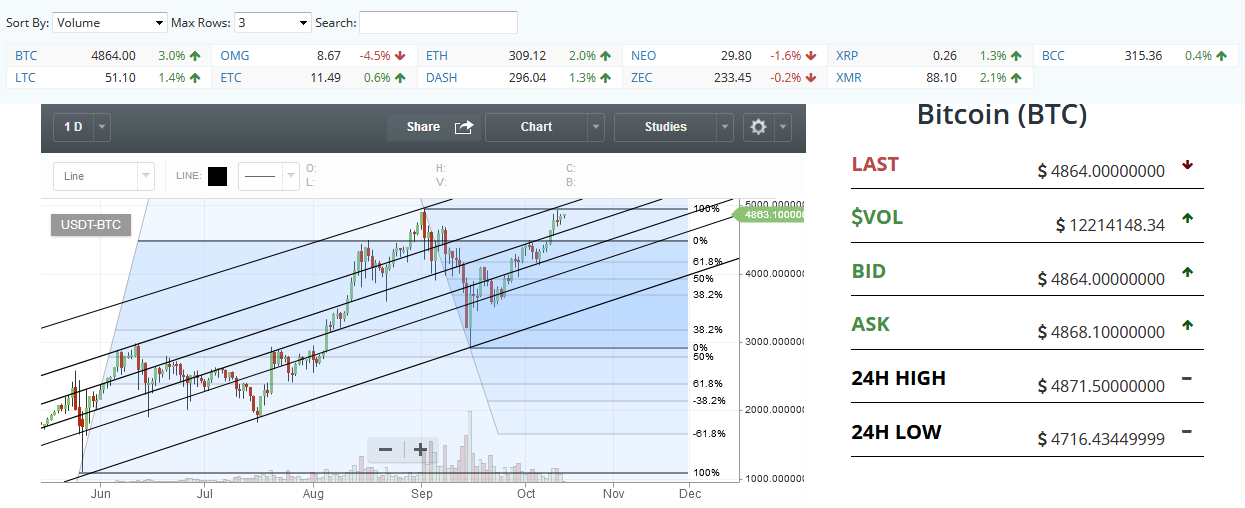This screenshot has height=508, width=1245.
Task: Click the NEO red down arrow
Action: click(810, 56)
